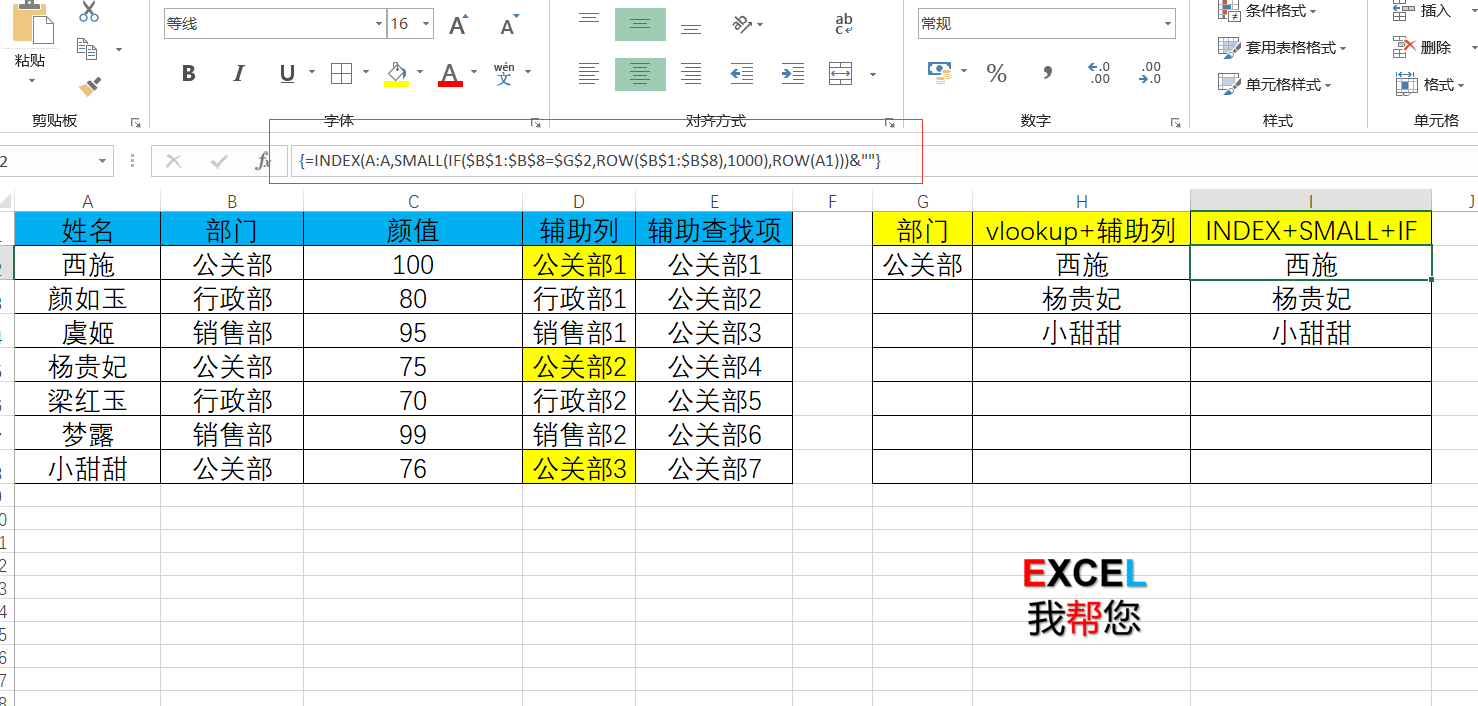
Task: Click 插入 insert cells button
Action: 1422,11
